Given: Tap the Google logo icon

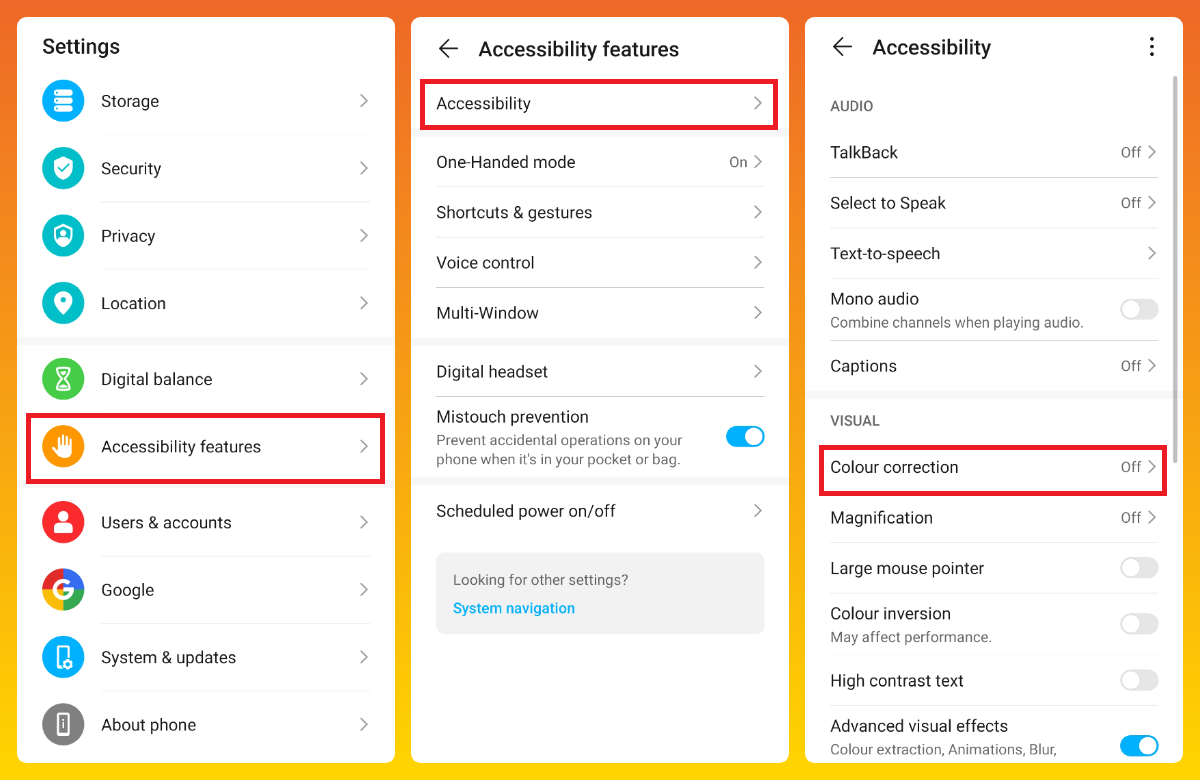Looking at the screenshot, I should 63,590.
